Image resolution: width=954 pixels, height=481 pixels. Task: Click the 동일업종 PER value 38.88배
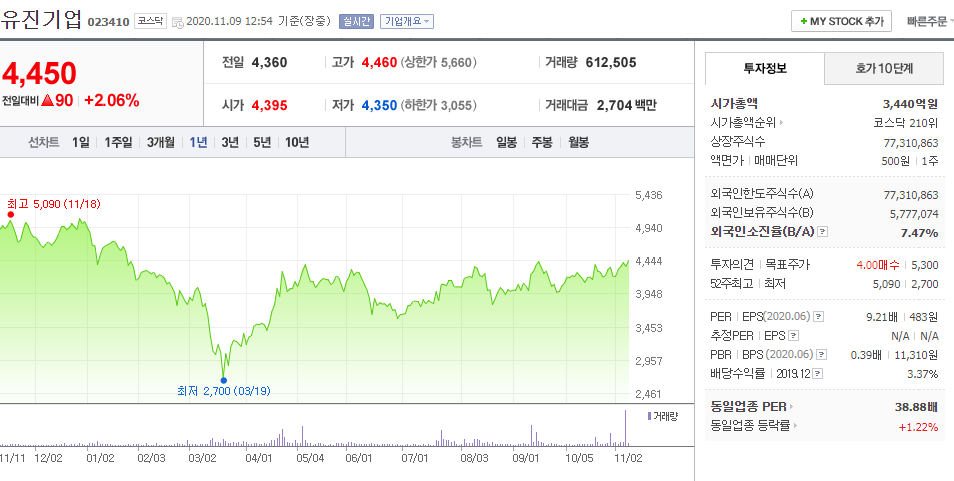click(x=917, y=406)
